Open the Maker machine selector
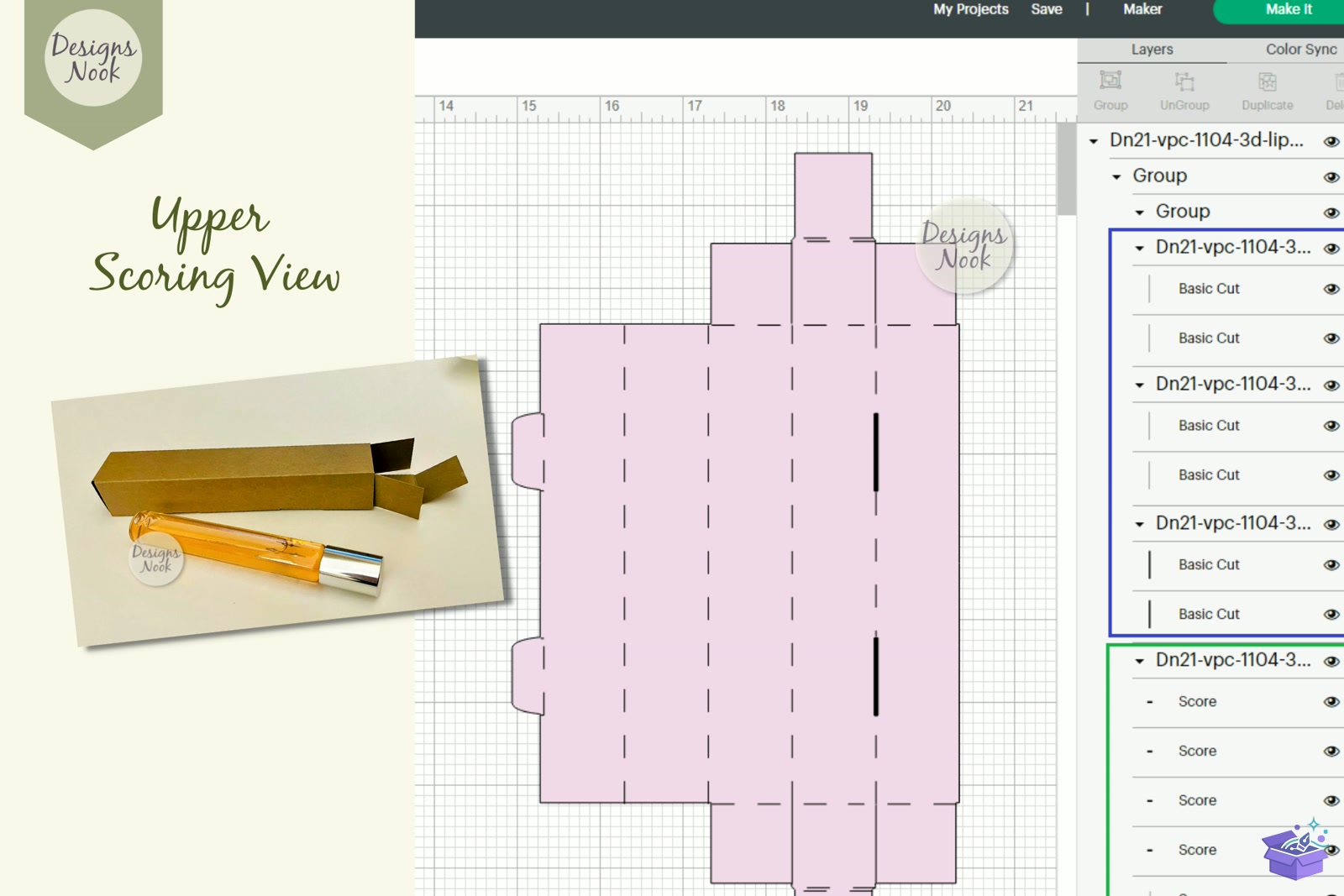Screen dimensions: 1344x896 tap(1142, 9)
